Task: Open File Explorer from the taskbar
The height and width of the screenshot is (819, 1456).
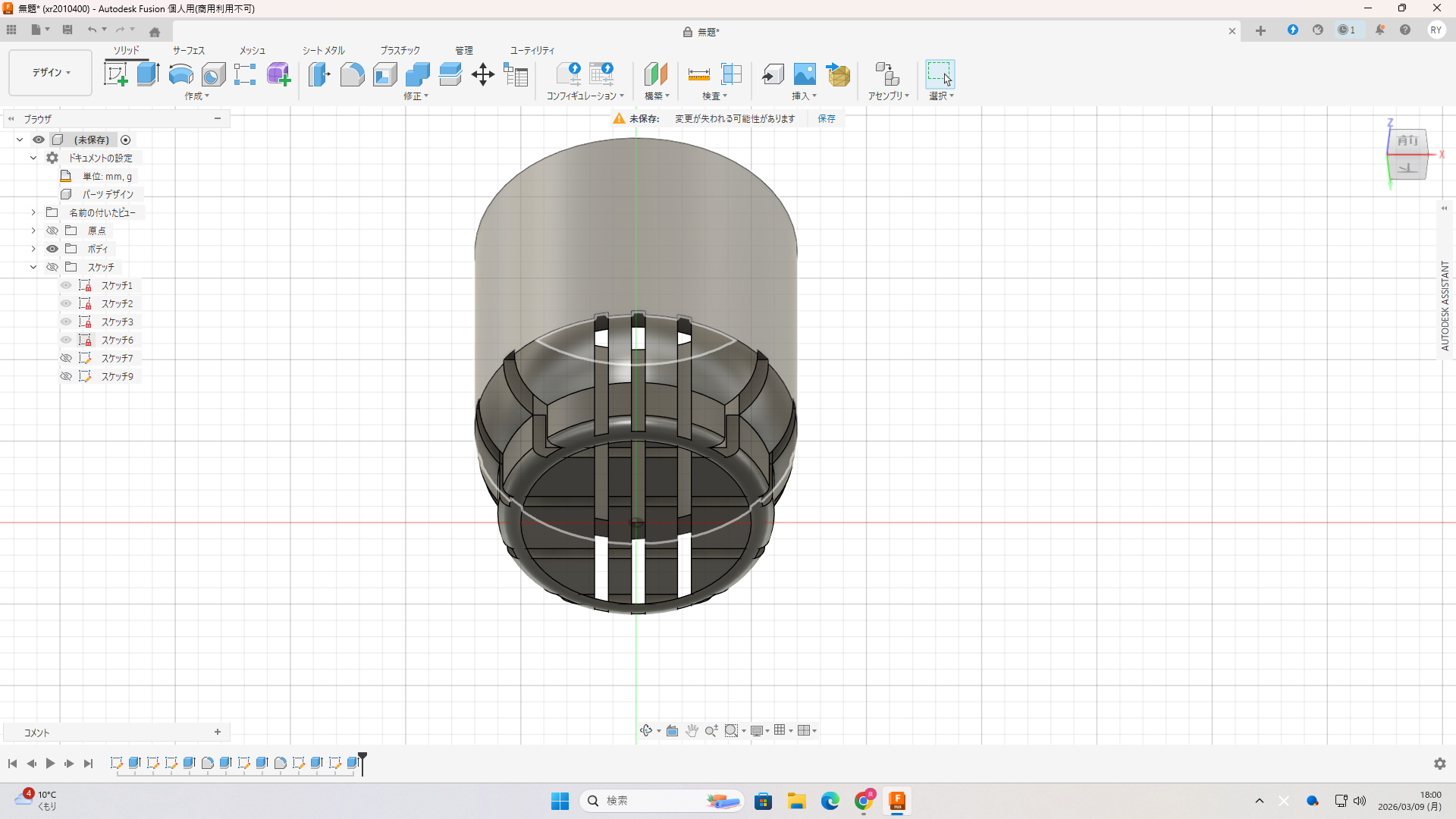Action: click(x=796, y=801)
